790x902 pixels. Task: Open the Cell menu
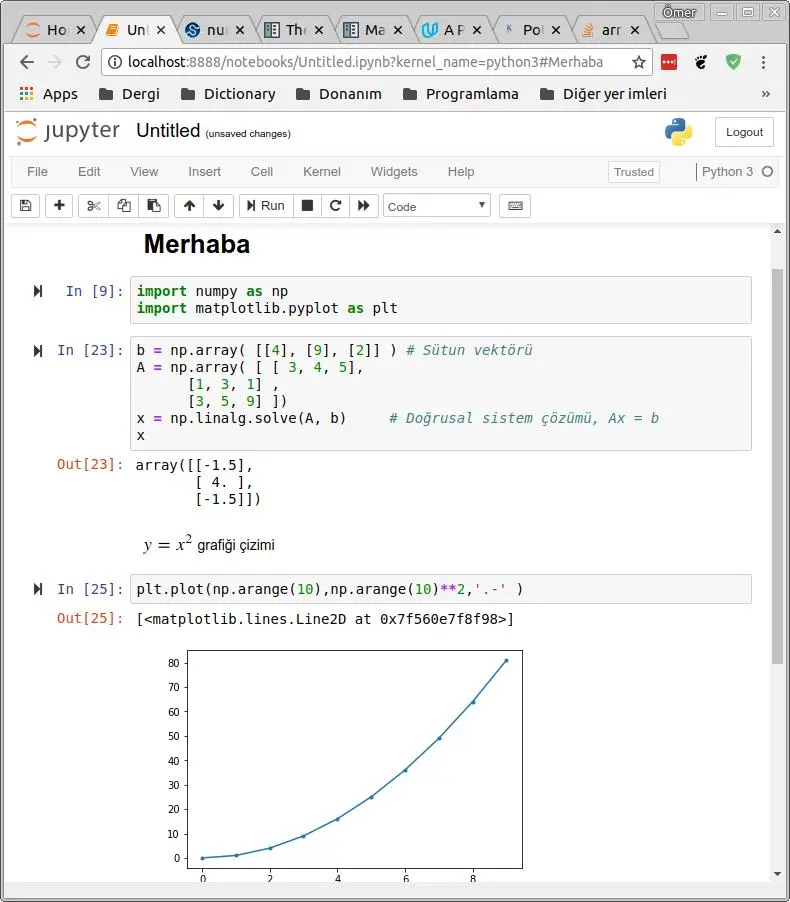click(262, 171)
